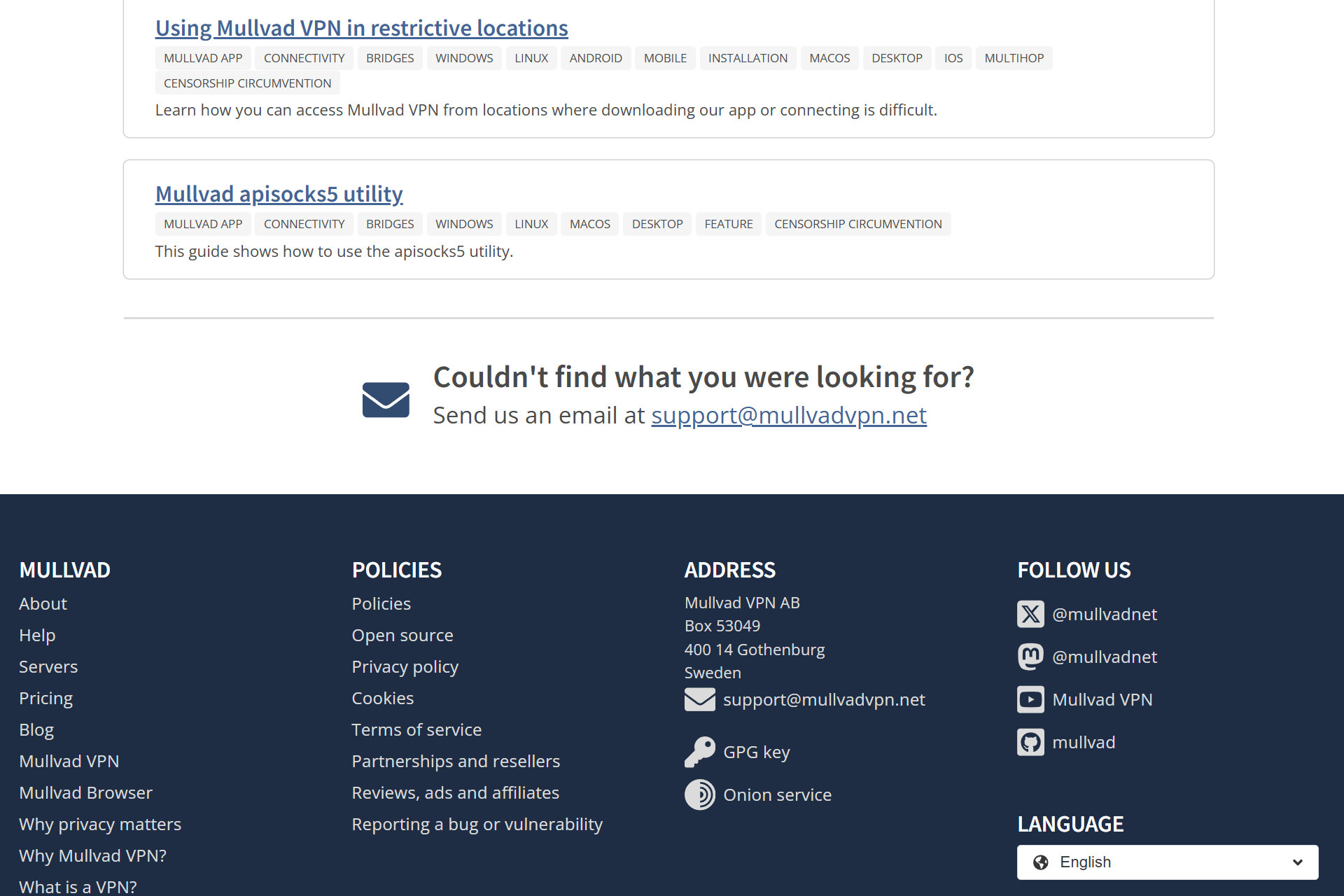Click BRIDGES tag on apisocks5 article
This screenshot has width=1344, height=896.
tap(390, 223)
